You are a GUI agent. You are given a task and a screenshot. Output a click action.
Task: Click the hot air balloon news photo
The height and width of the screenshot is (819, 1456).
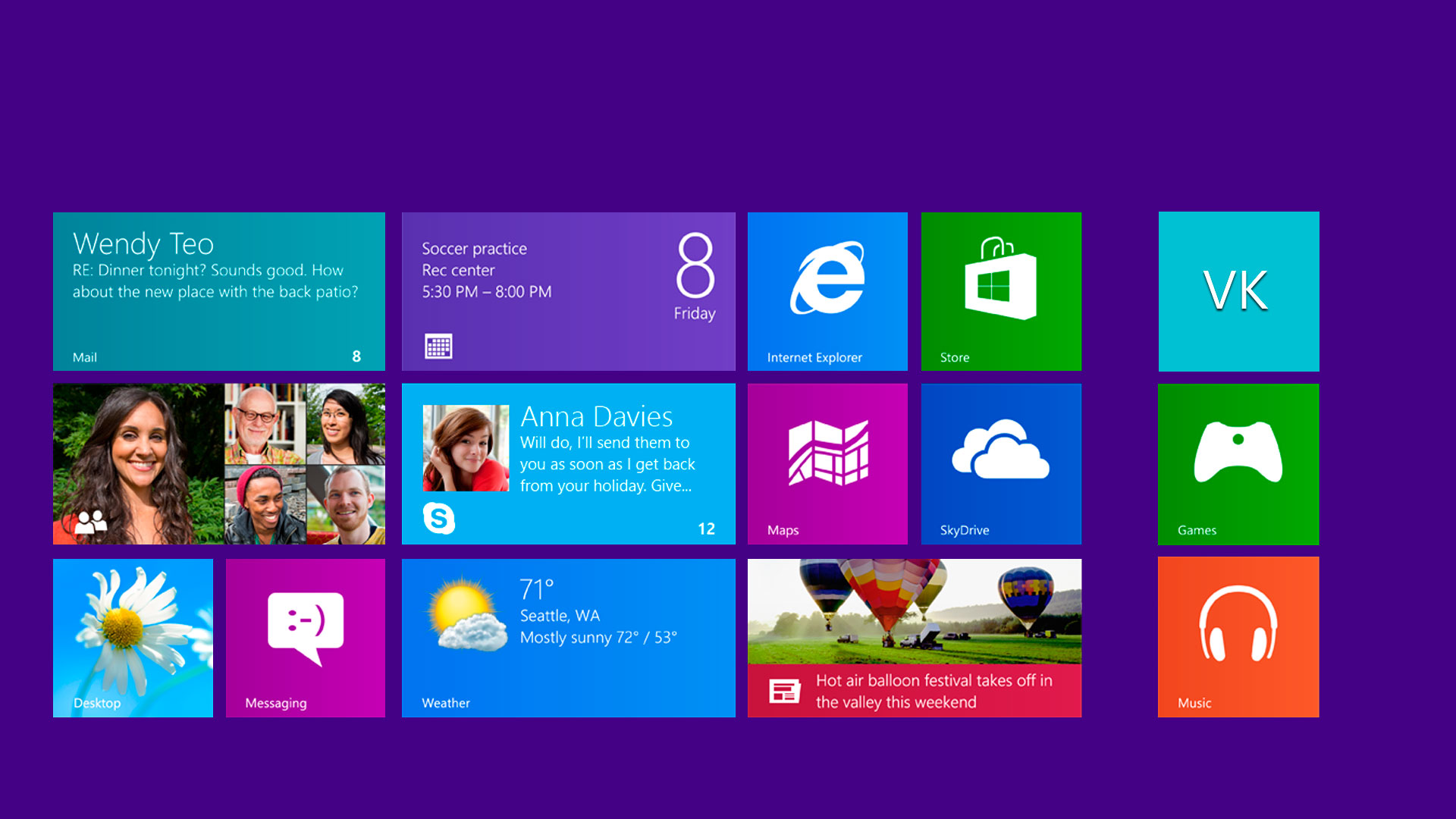point(914,610)
